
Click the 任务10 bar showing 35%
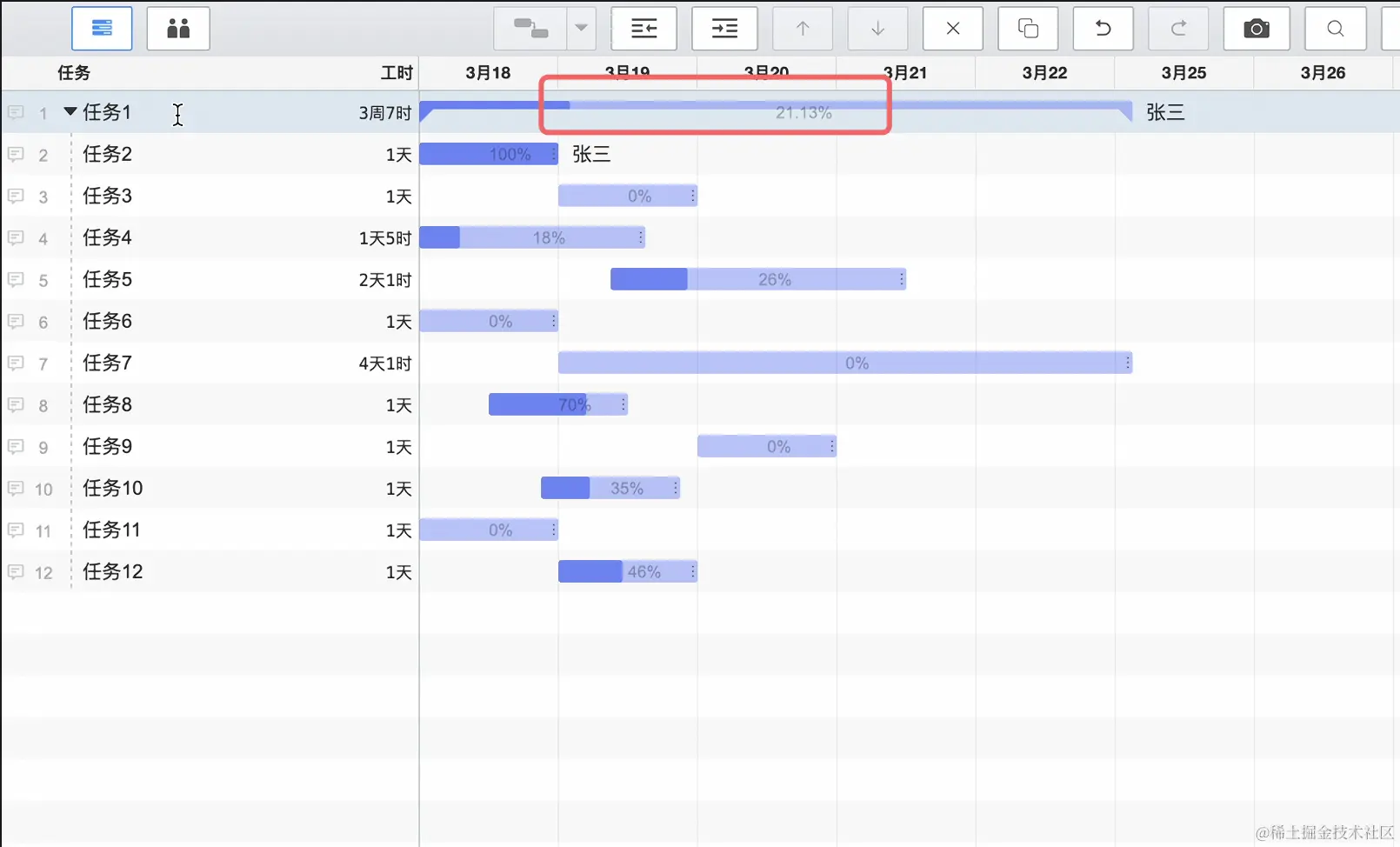pyautogui.click(x=610, y=488)
